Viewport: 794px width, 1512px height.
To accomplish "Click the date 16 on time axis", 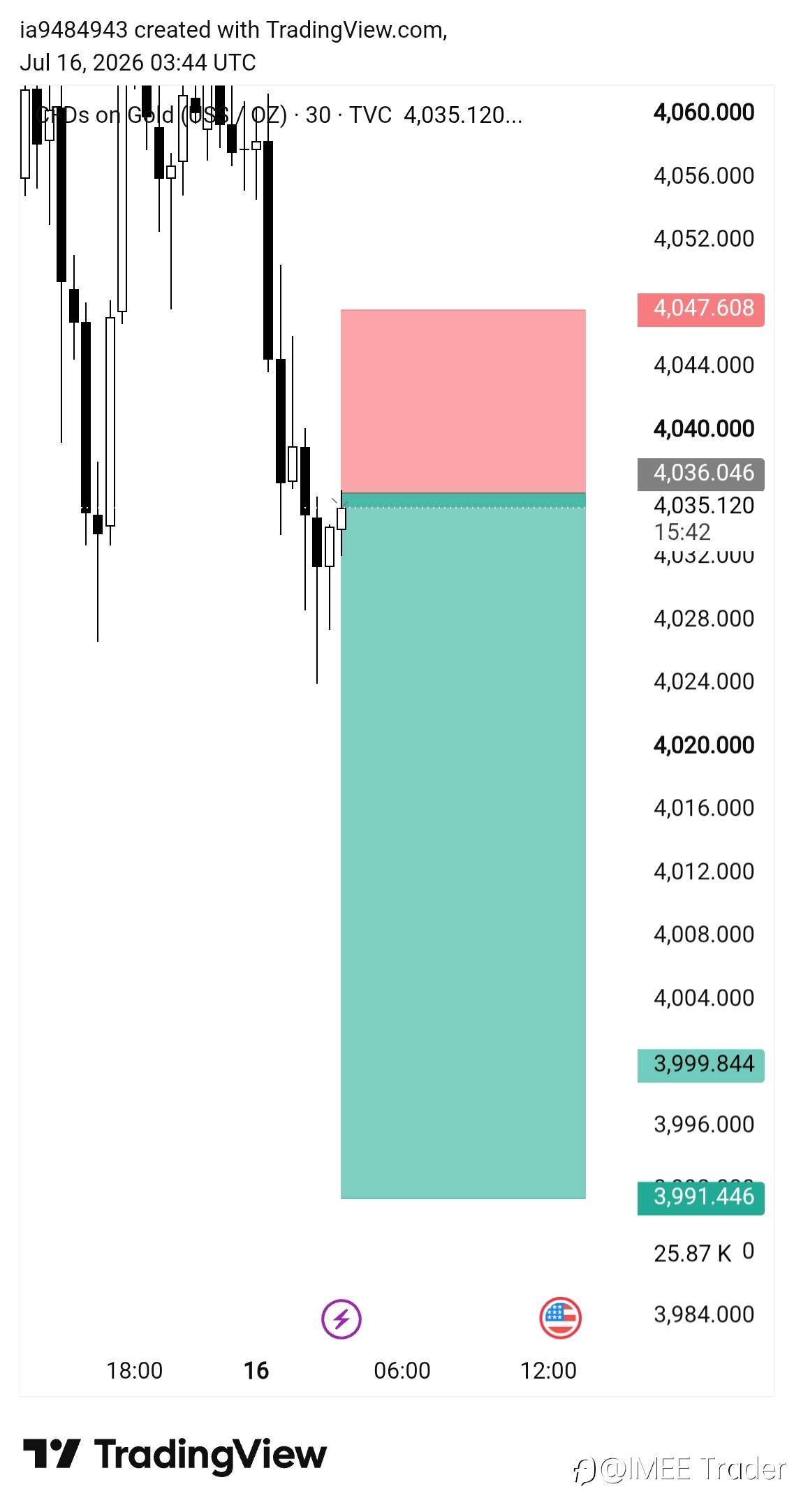I will point(256,1371).
